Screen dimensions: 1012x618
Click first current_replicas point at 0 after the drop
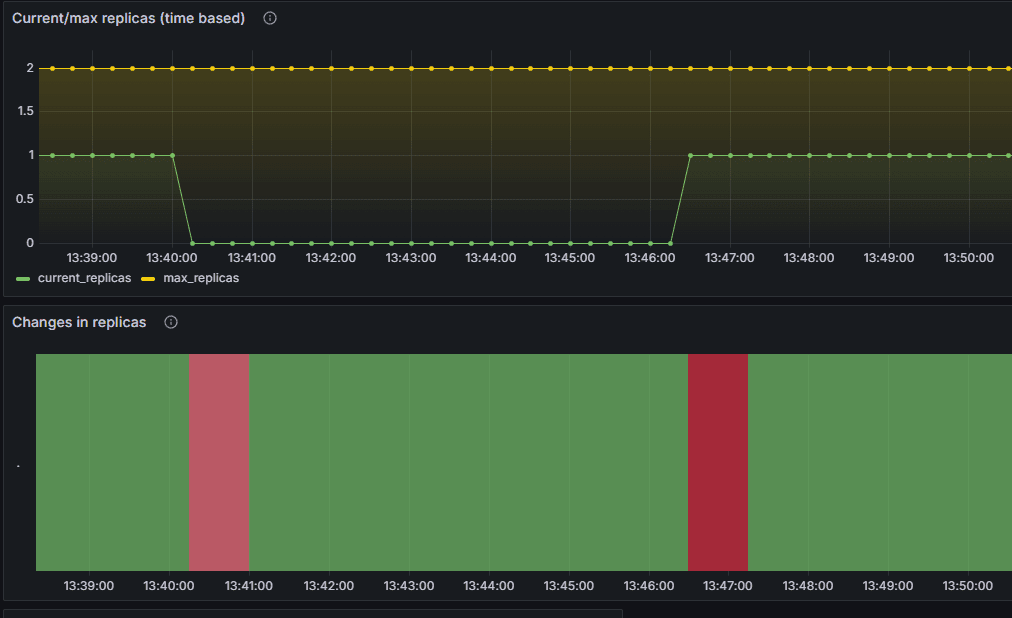(192, 243)
